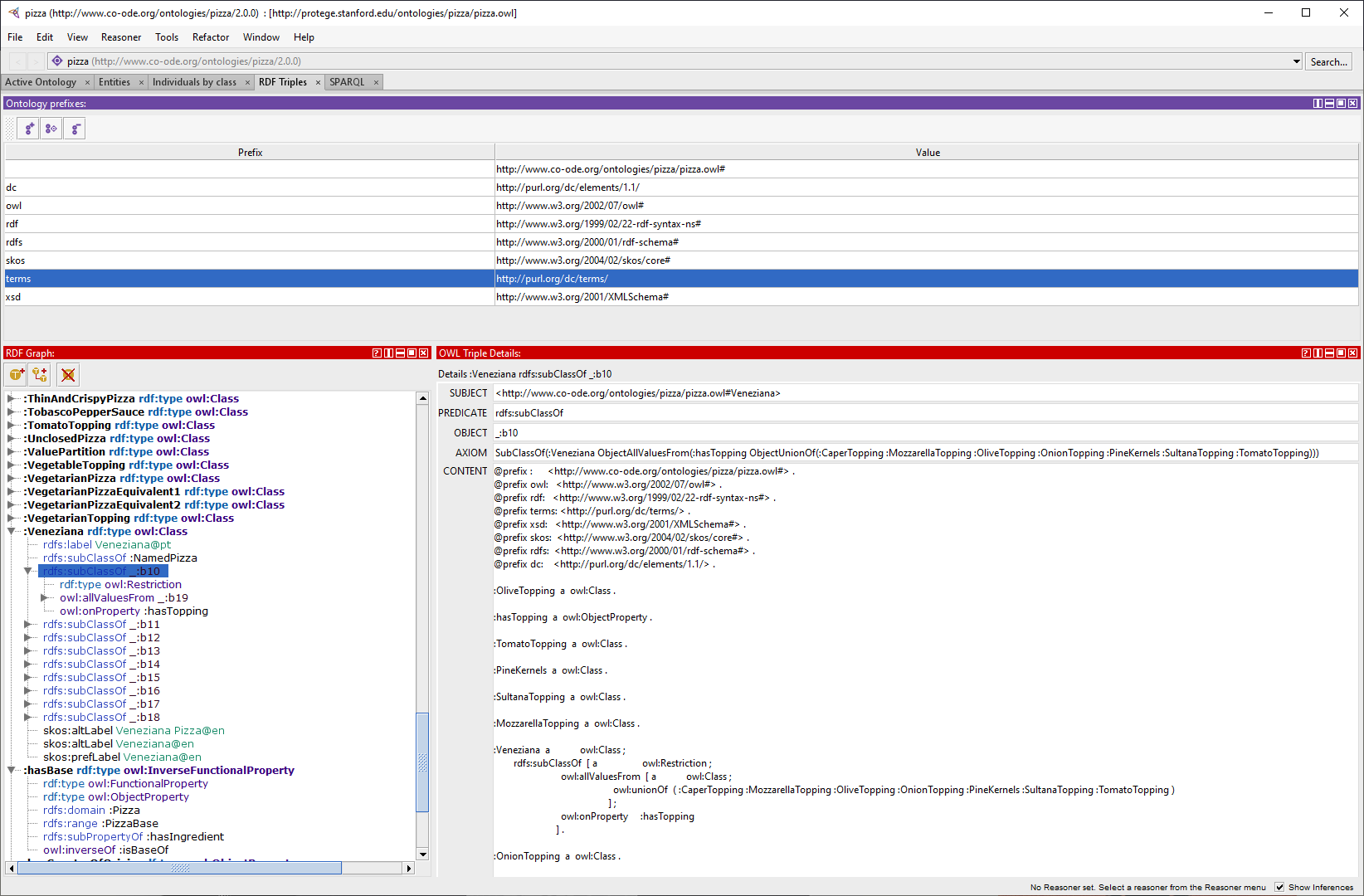Collapse the :hasBase tree node
The image size is (1364, 896).
(x=12, y=770)
